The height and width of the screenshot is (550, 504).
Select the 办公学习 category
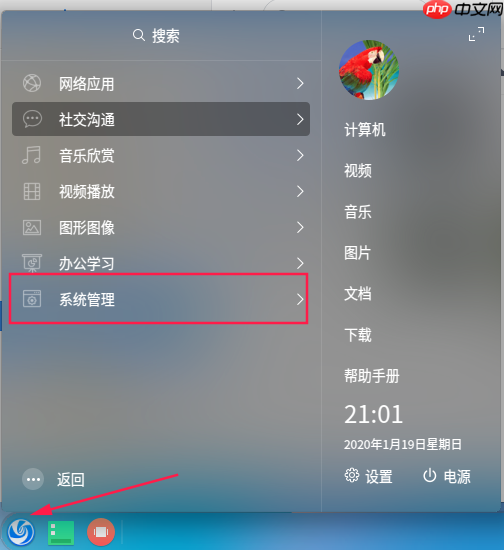[161, 263]
